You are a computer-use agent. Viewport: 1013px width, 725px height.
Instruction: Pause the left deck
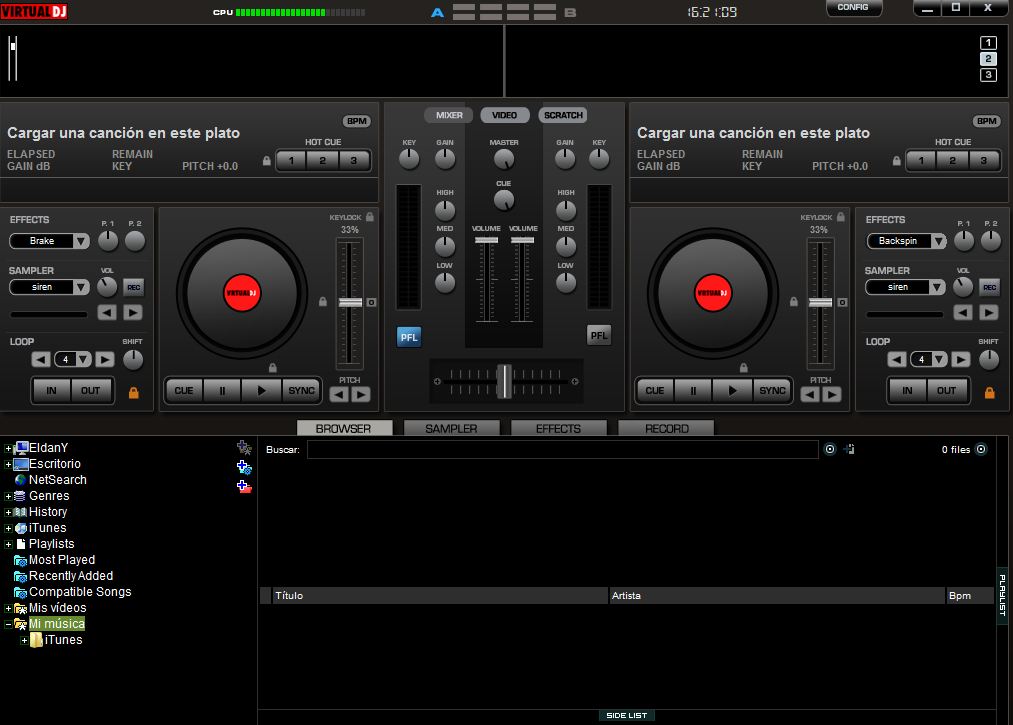[222, 391]
